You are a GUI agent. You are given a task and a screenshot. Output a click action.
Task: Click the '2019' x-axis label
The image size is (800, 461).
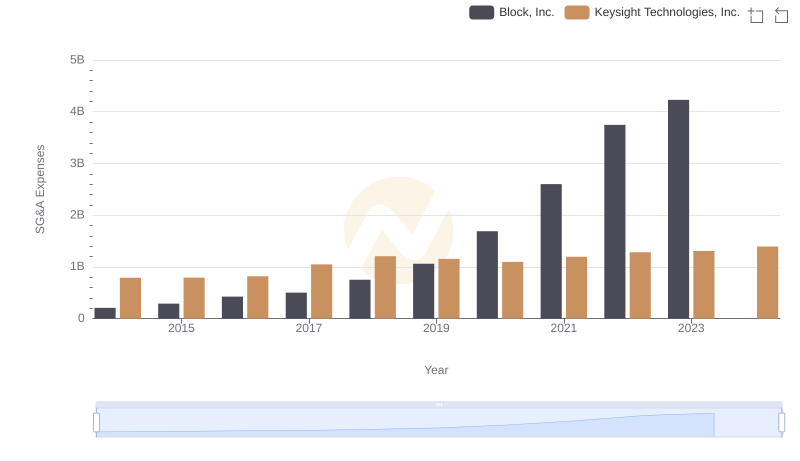(x=436, y=328)
